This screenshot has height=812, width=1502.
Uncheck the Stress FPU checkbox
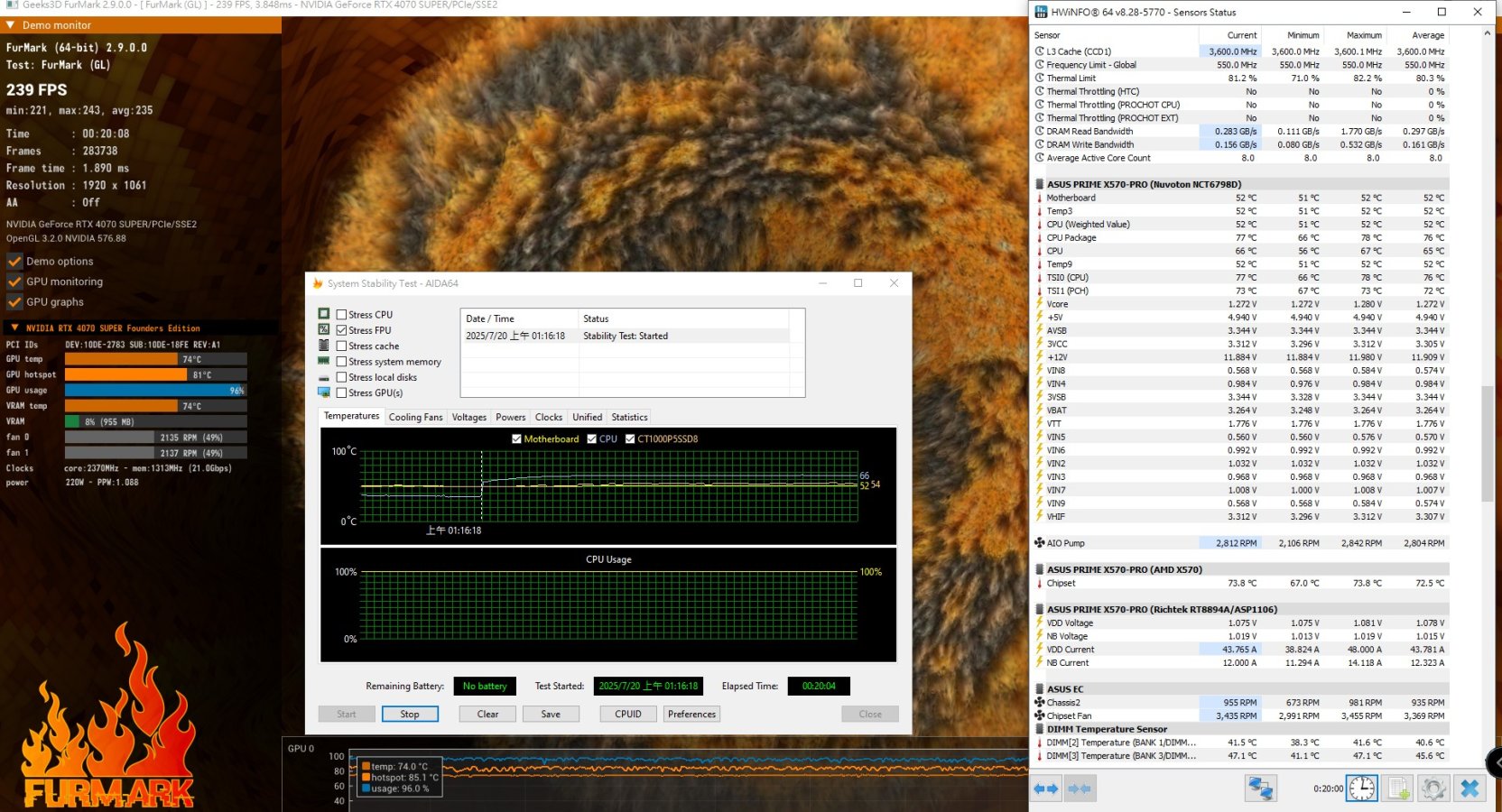tap(342, 330)
